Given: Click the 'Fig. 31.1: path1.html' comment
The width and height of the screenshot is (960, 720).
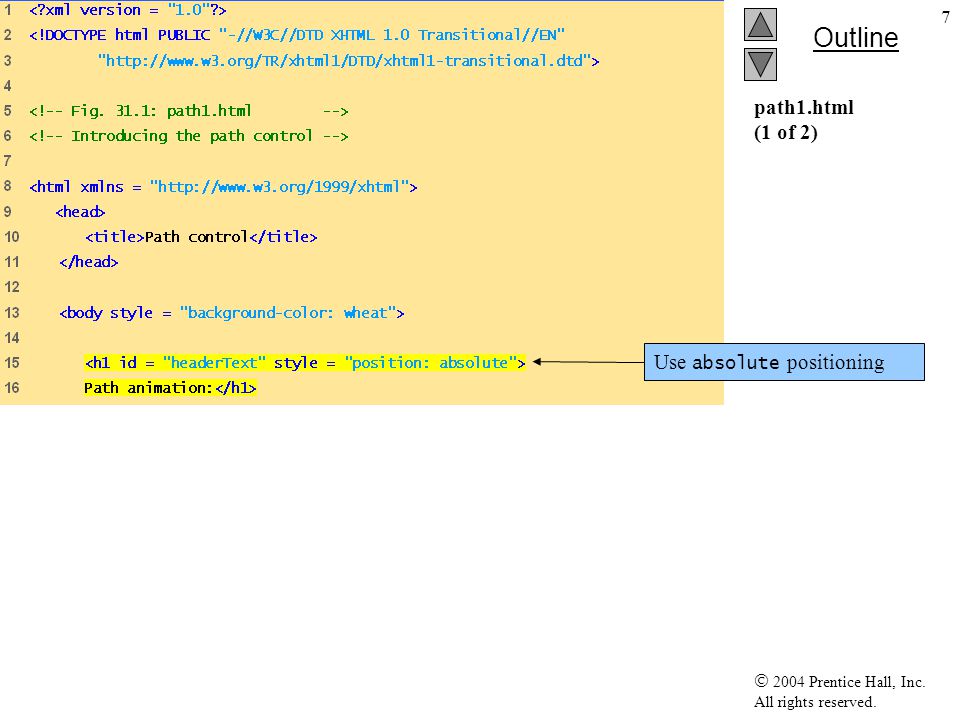Looking at the screenshot, I should point(189,111).
